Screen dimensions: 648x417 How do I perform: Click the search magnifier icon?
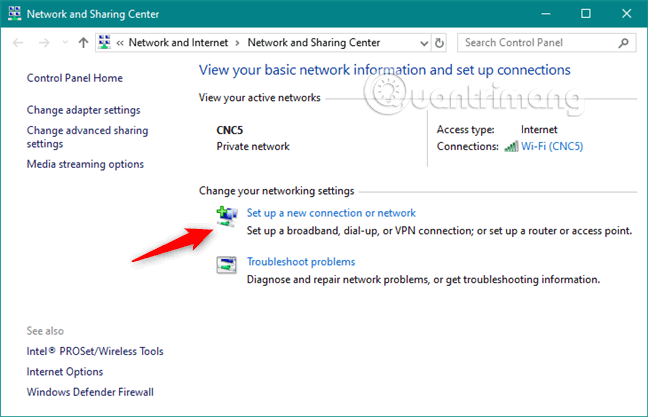point(623,43)
